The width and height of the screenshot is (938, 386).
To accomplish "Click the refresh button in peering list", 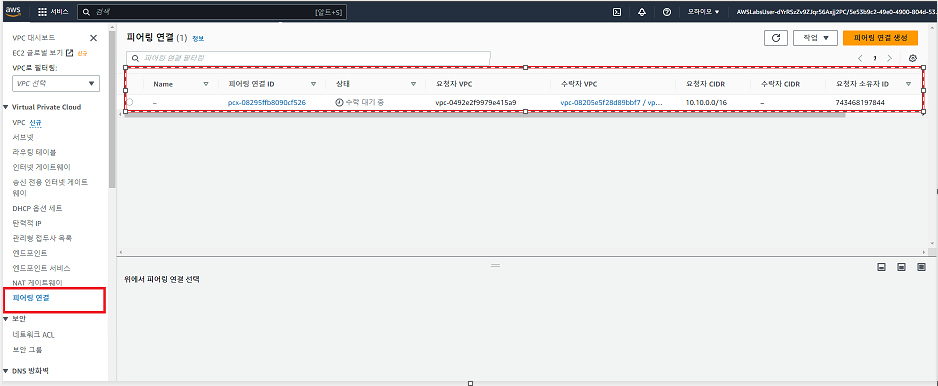I will pos(776,38).
